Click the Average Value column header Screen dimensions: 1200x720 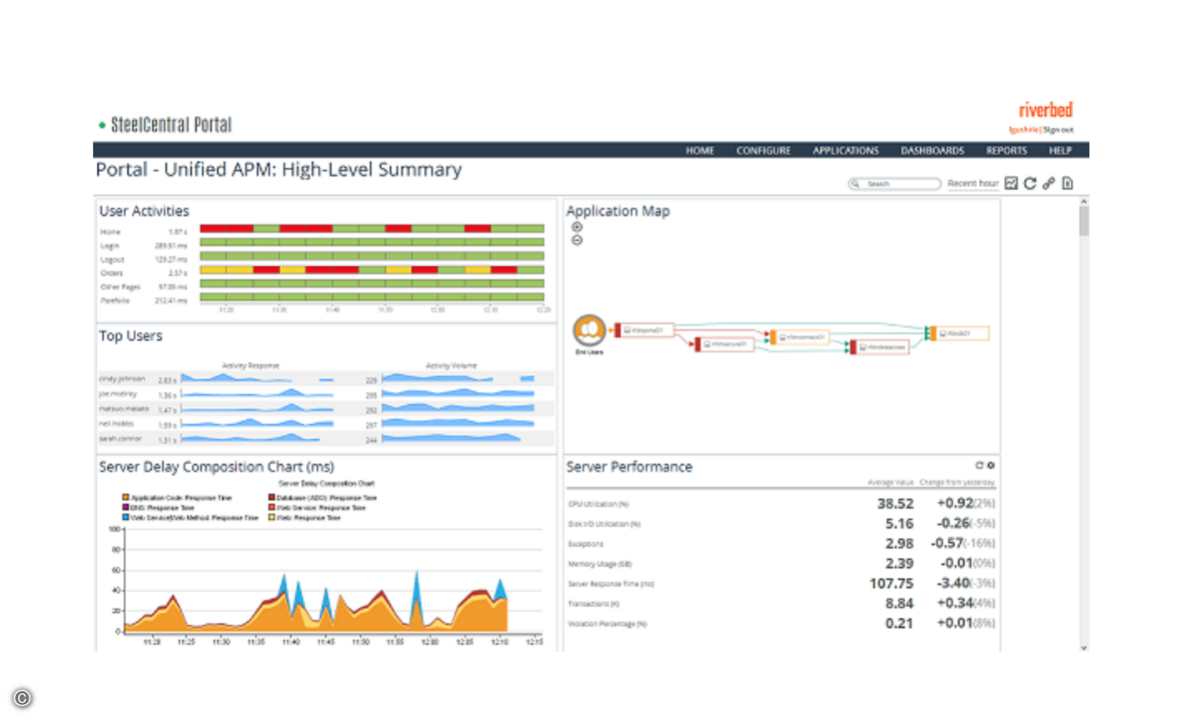(891, 483)
